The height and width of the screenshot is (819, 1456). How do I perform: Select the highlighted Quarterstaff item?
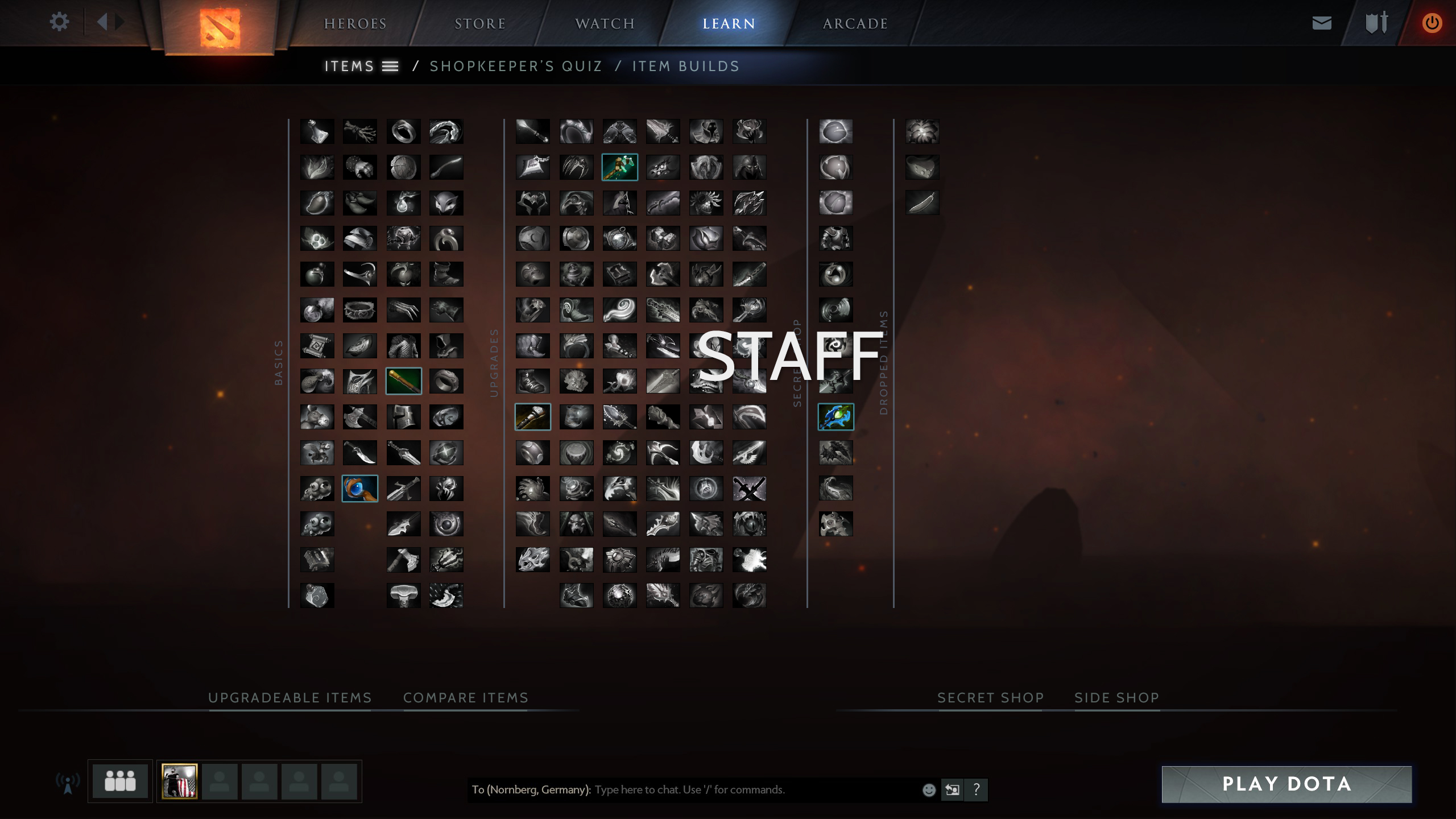(403, 381)
